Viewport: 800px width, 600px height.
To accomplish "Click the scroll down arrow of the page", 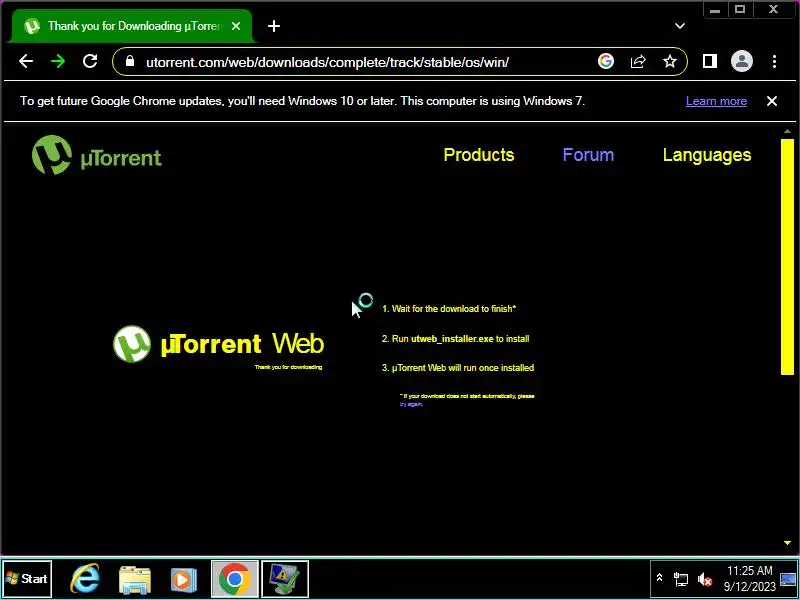I will tap(787, 543).
